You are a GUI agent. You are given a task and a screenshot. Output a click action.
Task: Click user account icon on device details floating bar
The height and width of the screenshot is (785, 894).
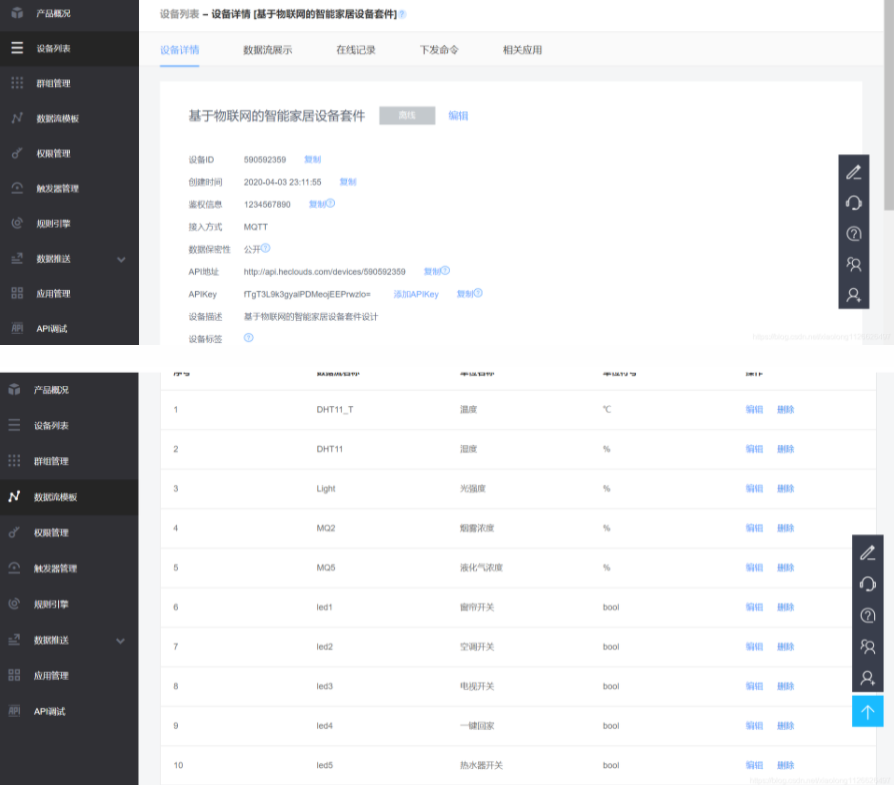pos(854,295)
